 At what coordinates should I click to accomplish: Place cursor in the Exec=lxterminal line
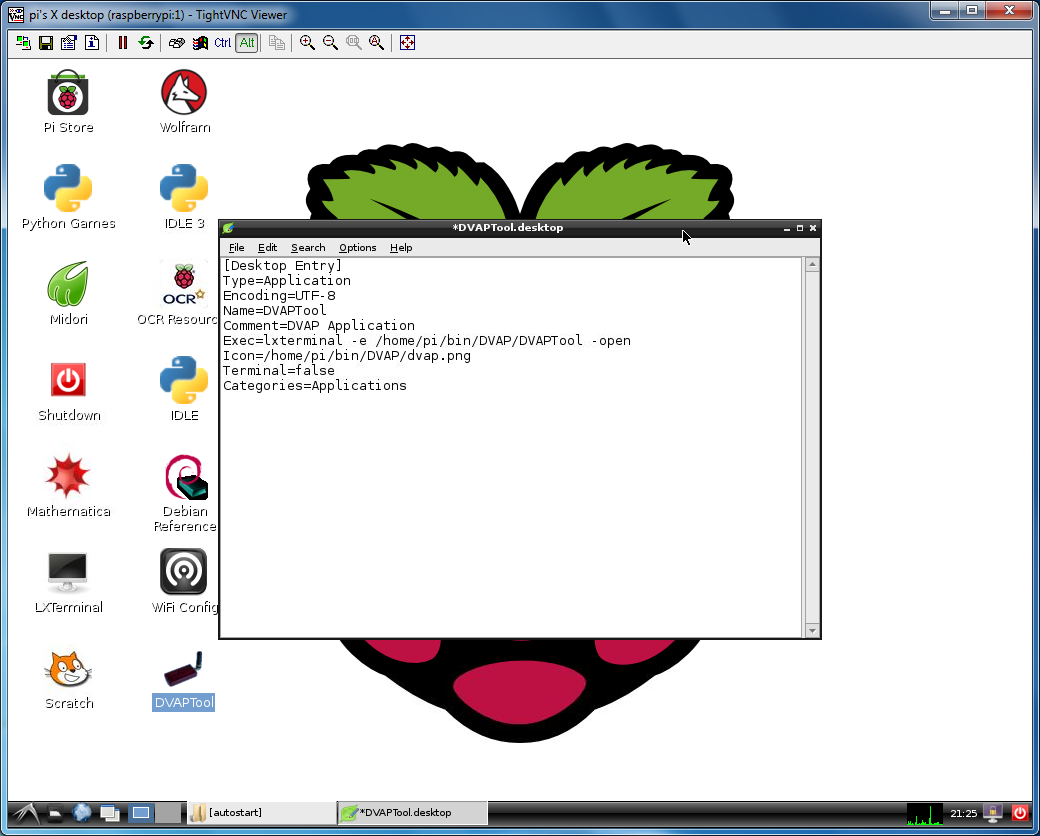[426, 341]
